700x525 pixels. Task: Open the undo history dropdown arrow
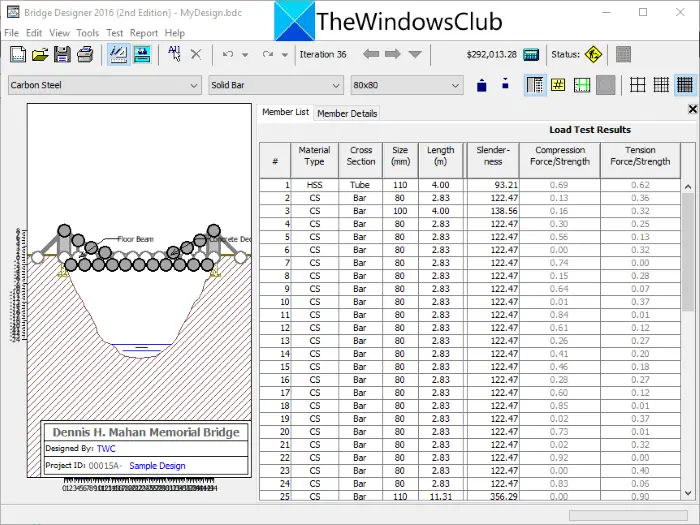(245, 55)
